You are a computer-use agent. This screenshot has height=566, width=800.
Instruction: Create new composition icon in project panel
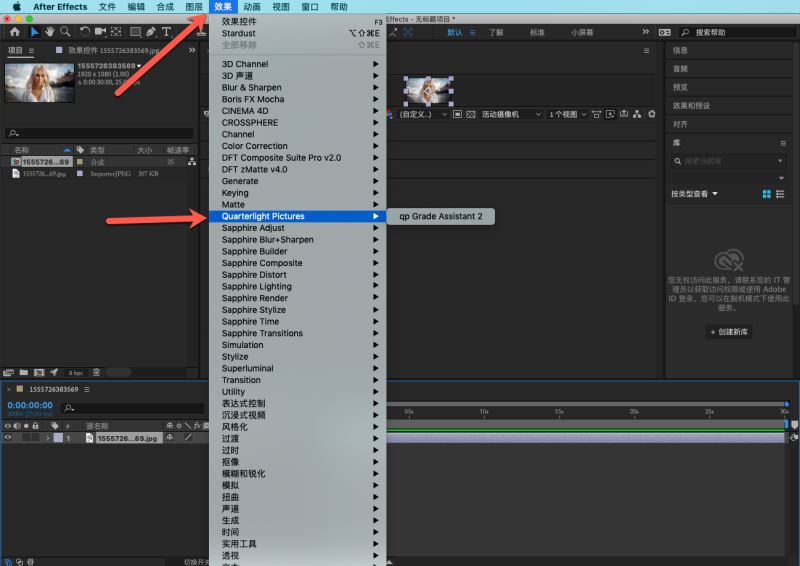coord(39,373)
